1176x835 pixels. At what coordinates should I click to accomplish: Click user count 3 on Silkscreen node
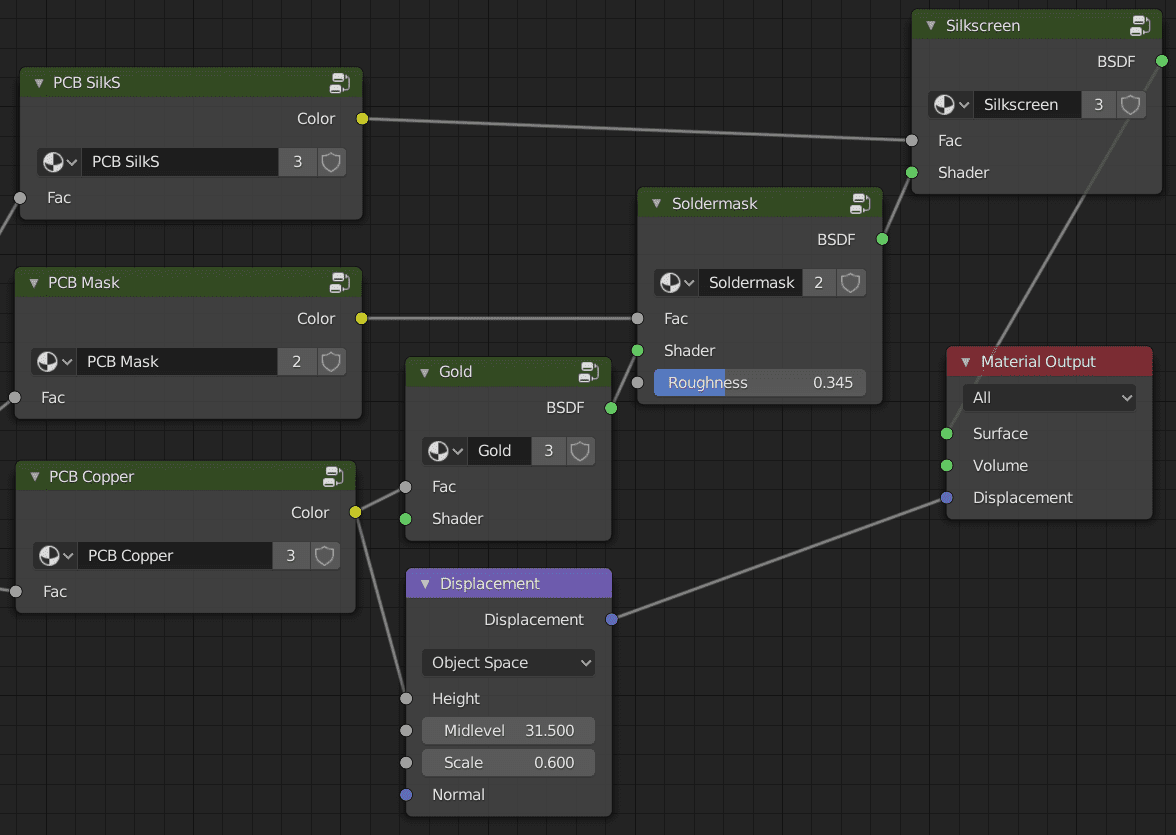pyautogui.click(x=1099, y=104)
